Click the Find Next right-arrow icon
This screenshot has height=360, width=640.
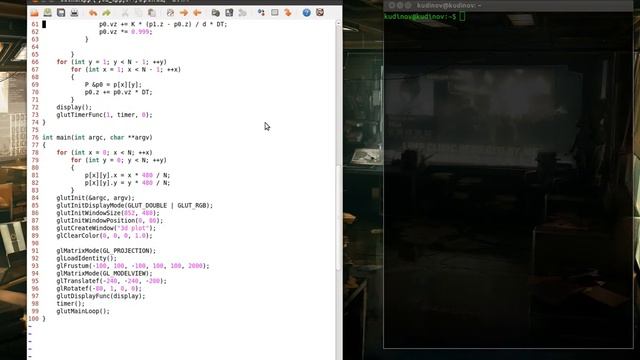click(x=184, y=13)
